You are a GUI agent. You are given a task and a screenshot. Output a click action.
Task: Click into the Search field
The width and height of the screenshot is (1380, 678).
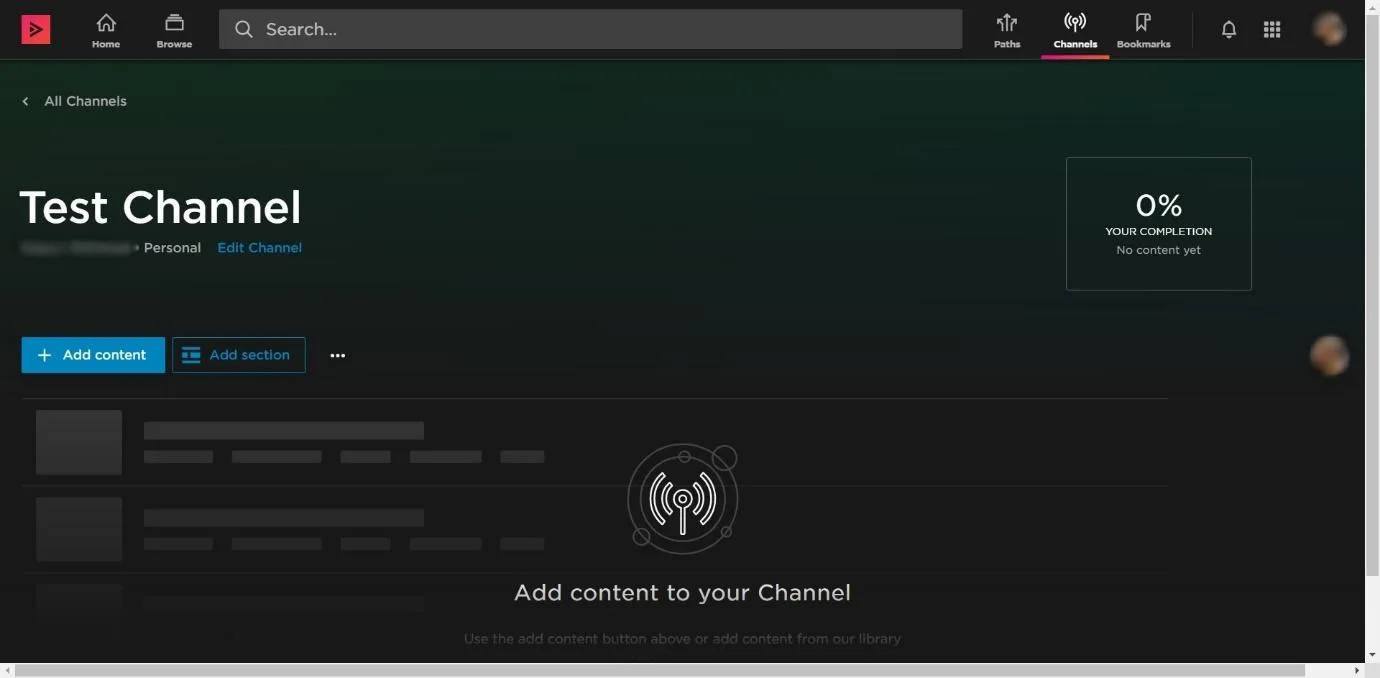[x=590, y=30]
